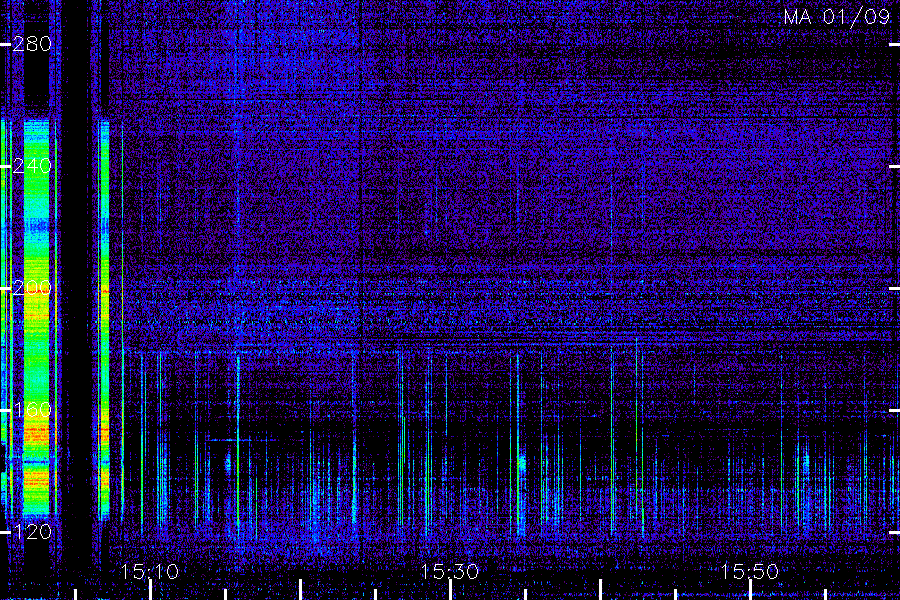Click the 15:10 time axis label
Screen dimensions: 900x600
(149, 572)
